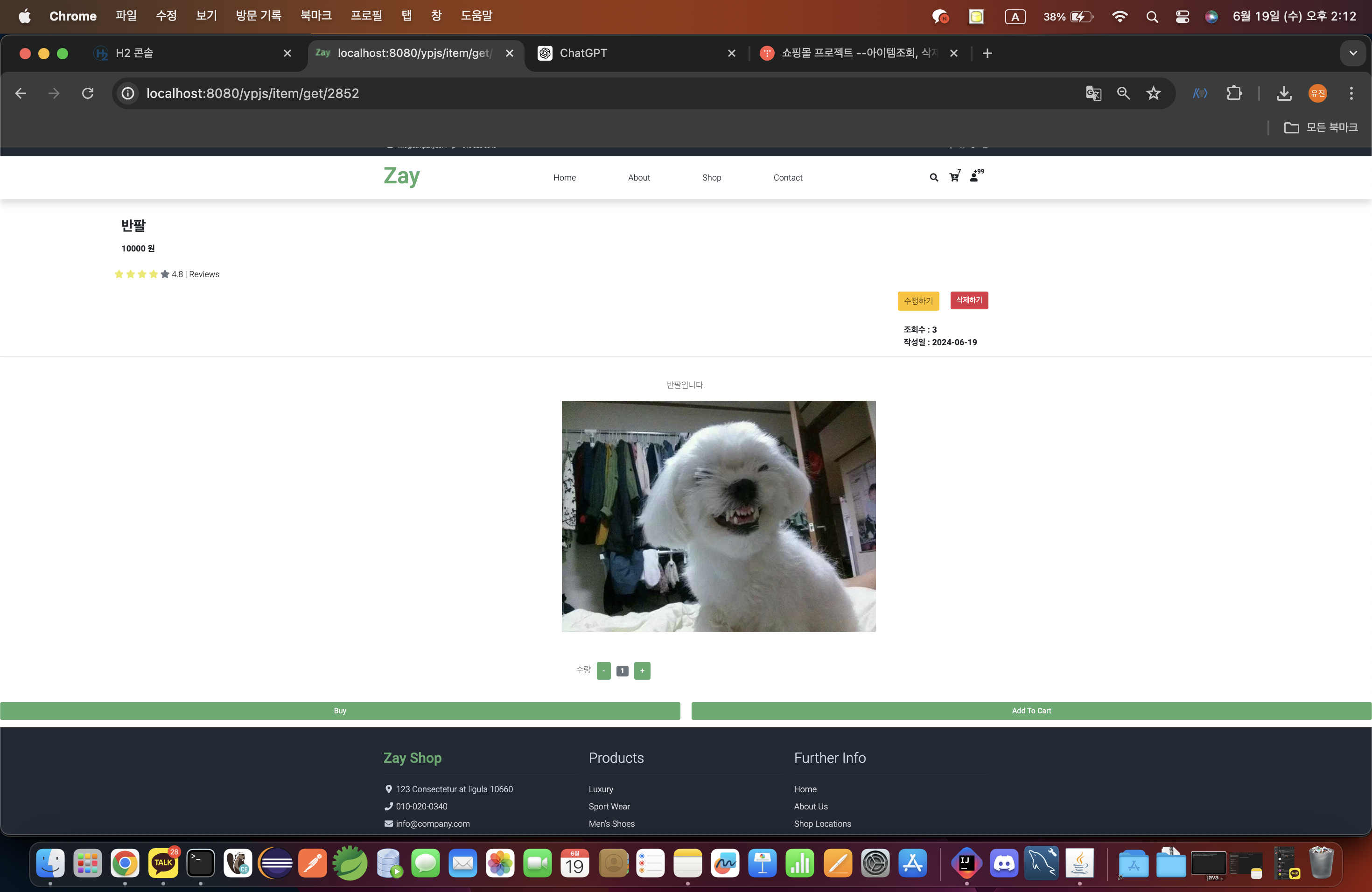Show Chrome downloads
The image size is (1372, 892).
[x=1284, y=93]
